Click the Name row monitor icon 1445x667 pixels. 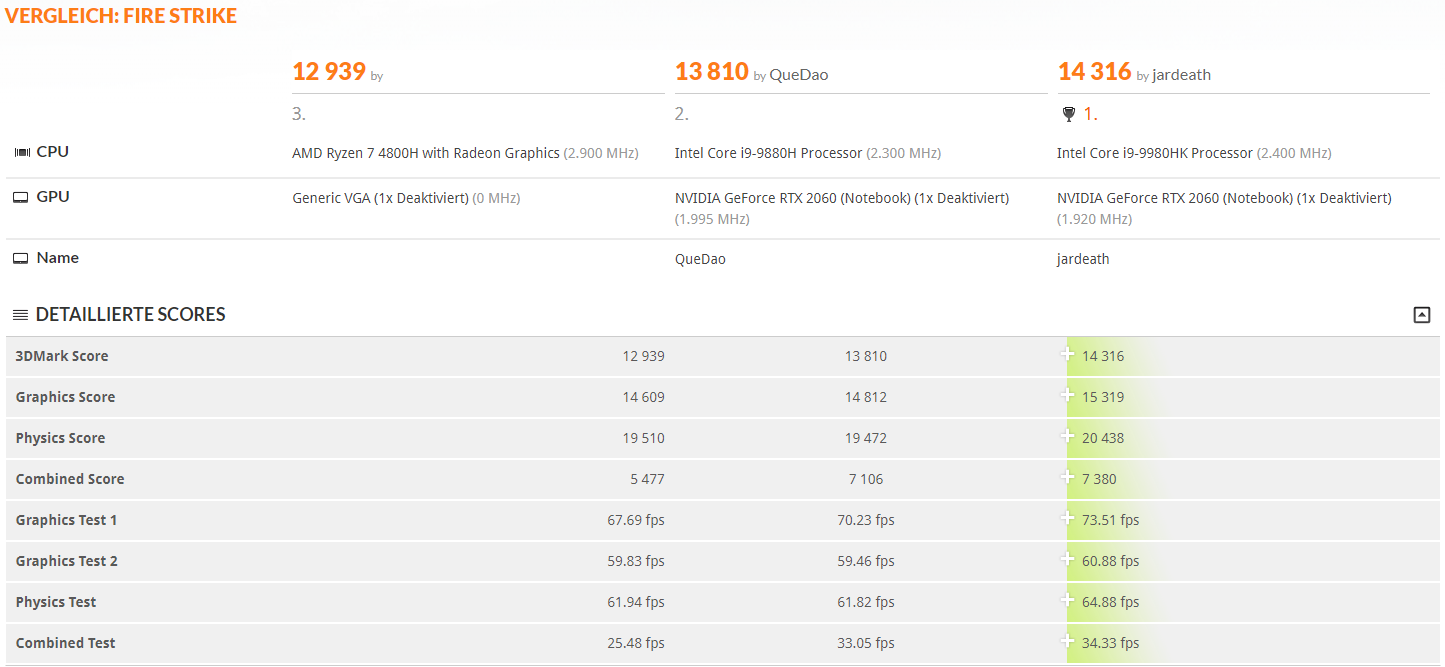tap(21, 258)
